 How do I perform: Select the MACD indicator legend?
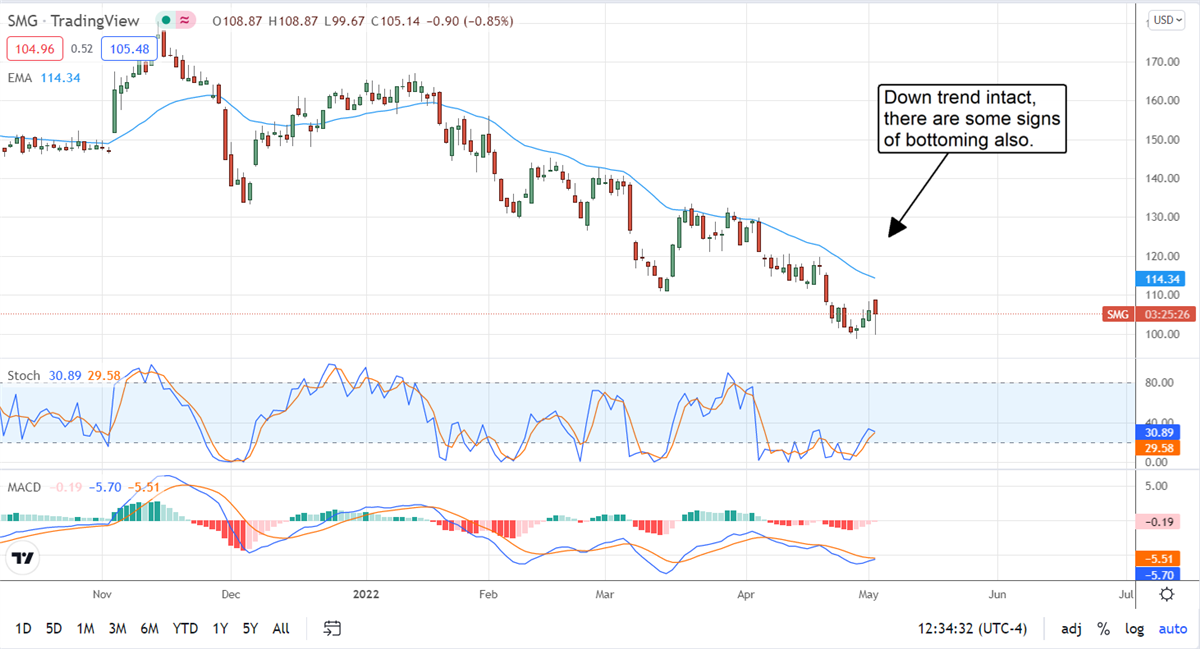coord(24,487)
